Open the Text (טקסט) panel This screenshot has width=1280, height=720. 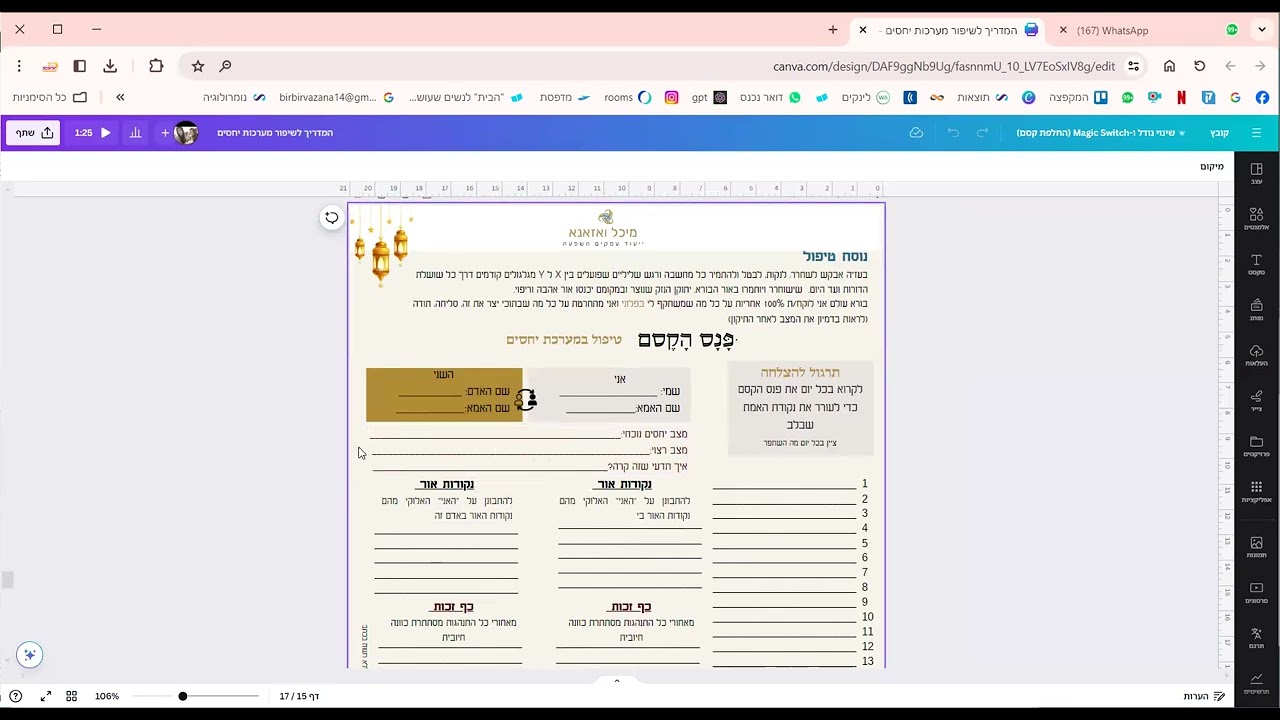click(x=1257, y=265)
